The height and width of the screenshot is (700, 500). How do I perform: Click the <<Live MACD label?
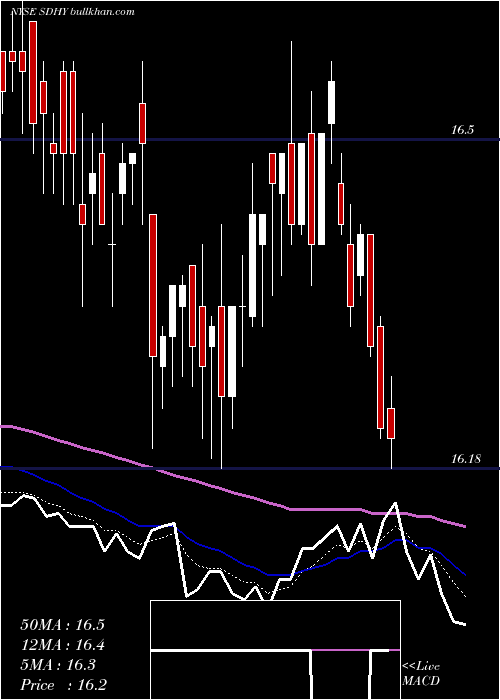[421, 674]
